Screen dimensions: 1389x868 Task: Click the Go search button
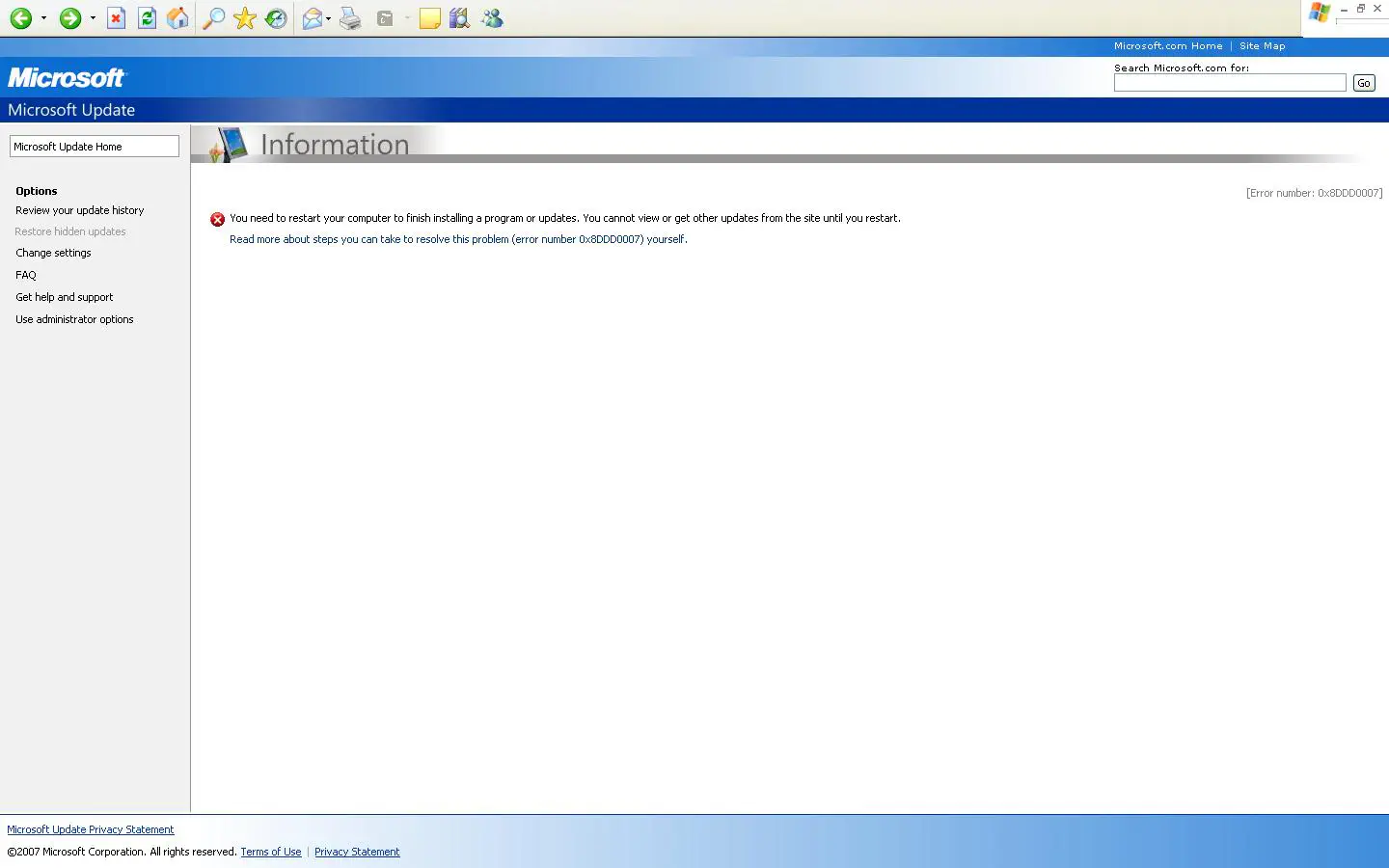[1363, 83]
